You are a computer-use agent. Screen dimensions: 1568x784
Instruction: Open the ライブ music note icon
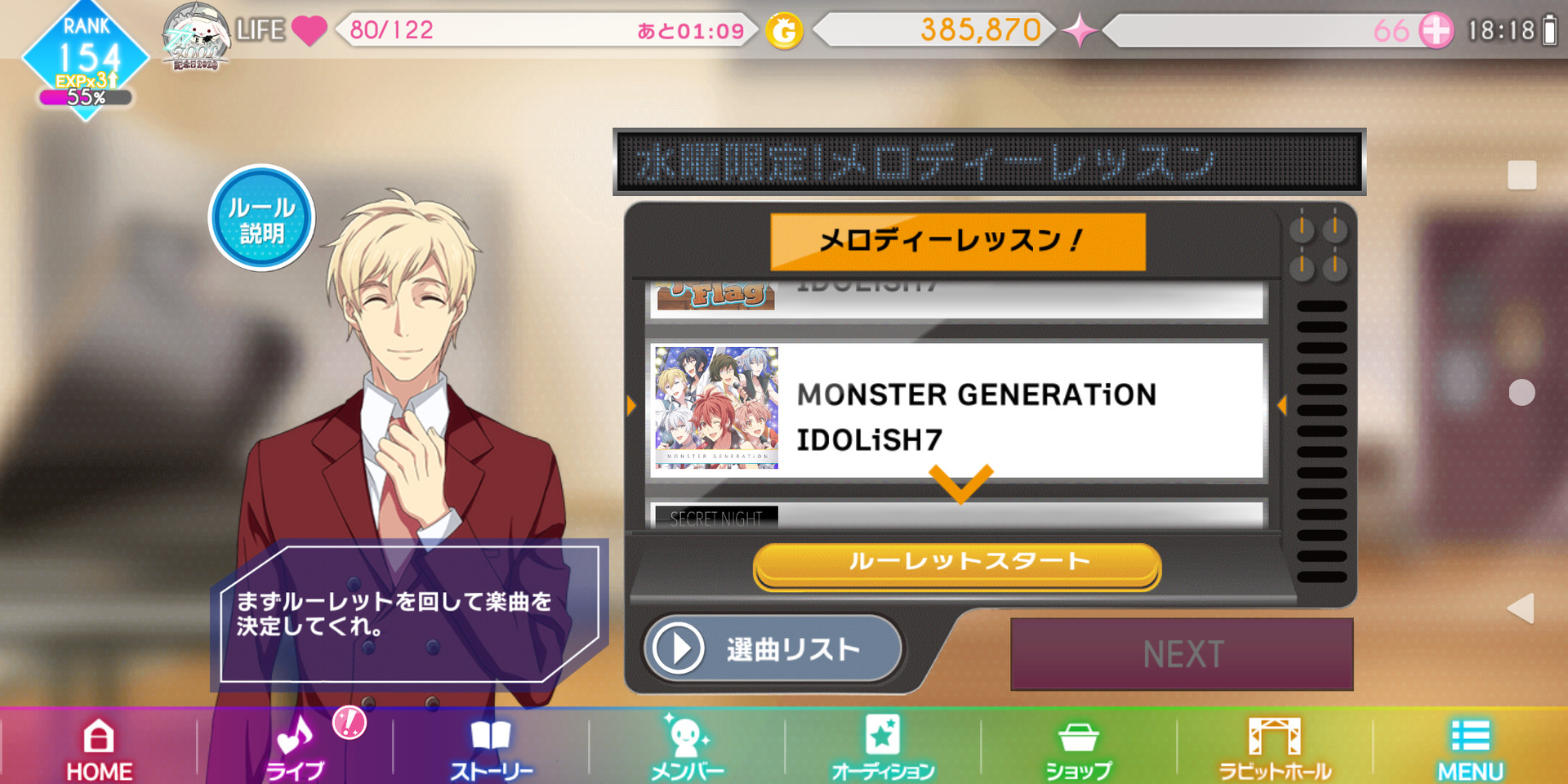pos(295,735)
